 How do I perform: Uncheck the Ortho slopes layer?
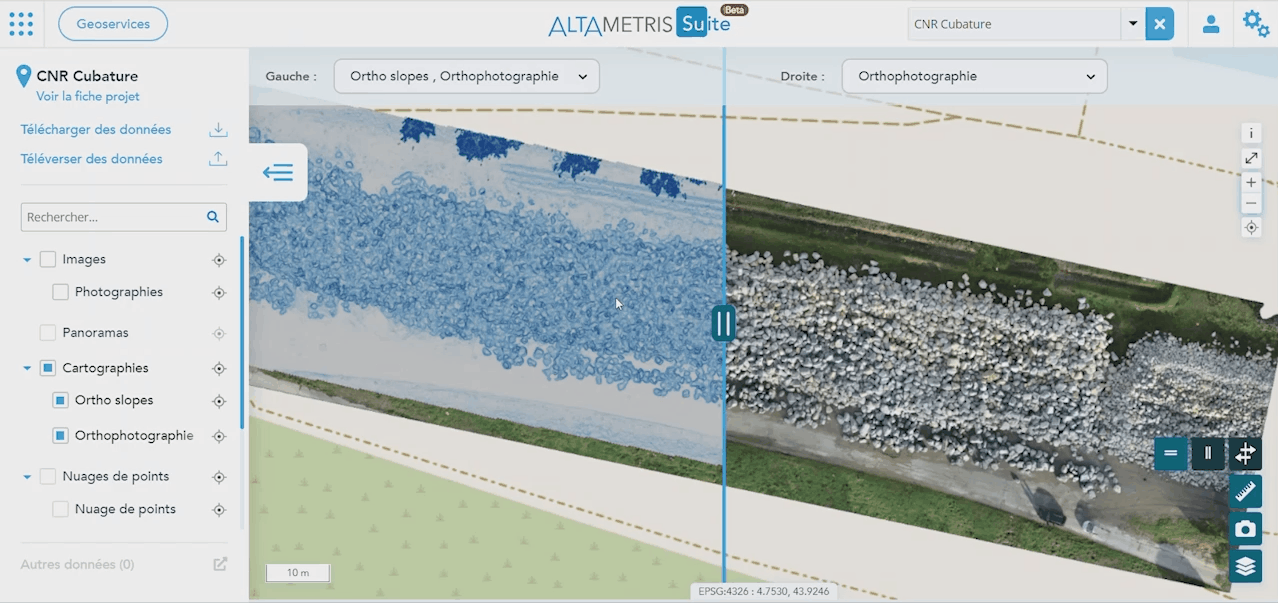click(60, 400)
